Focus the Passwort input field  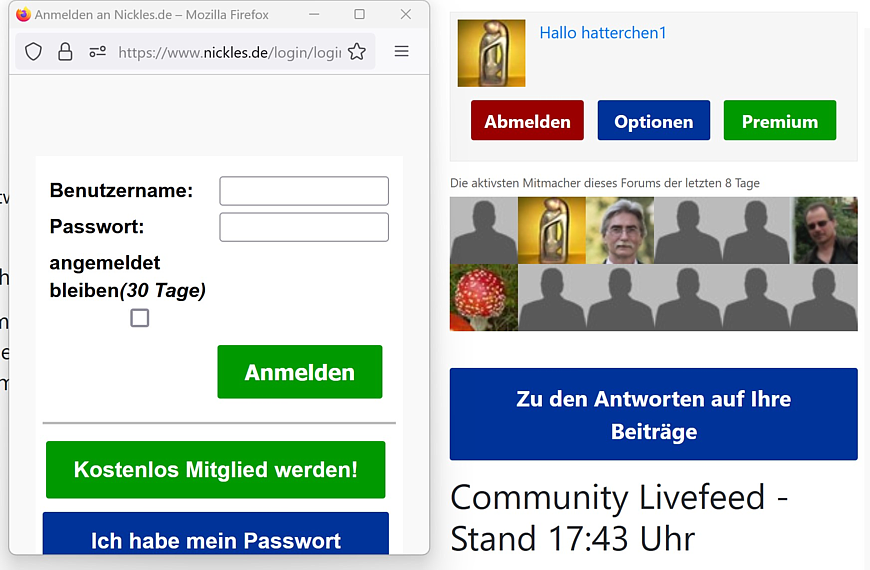[x=304, y=227]
